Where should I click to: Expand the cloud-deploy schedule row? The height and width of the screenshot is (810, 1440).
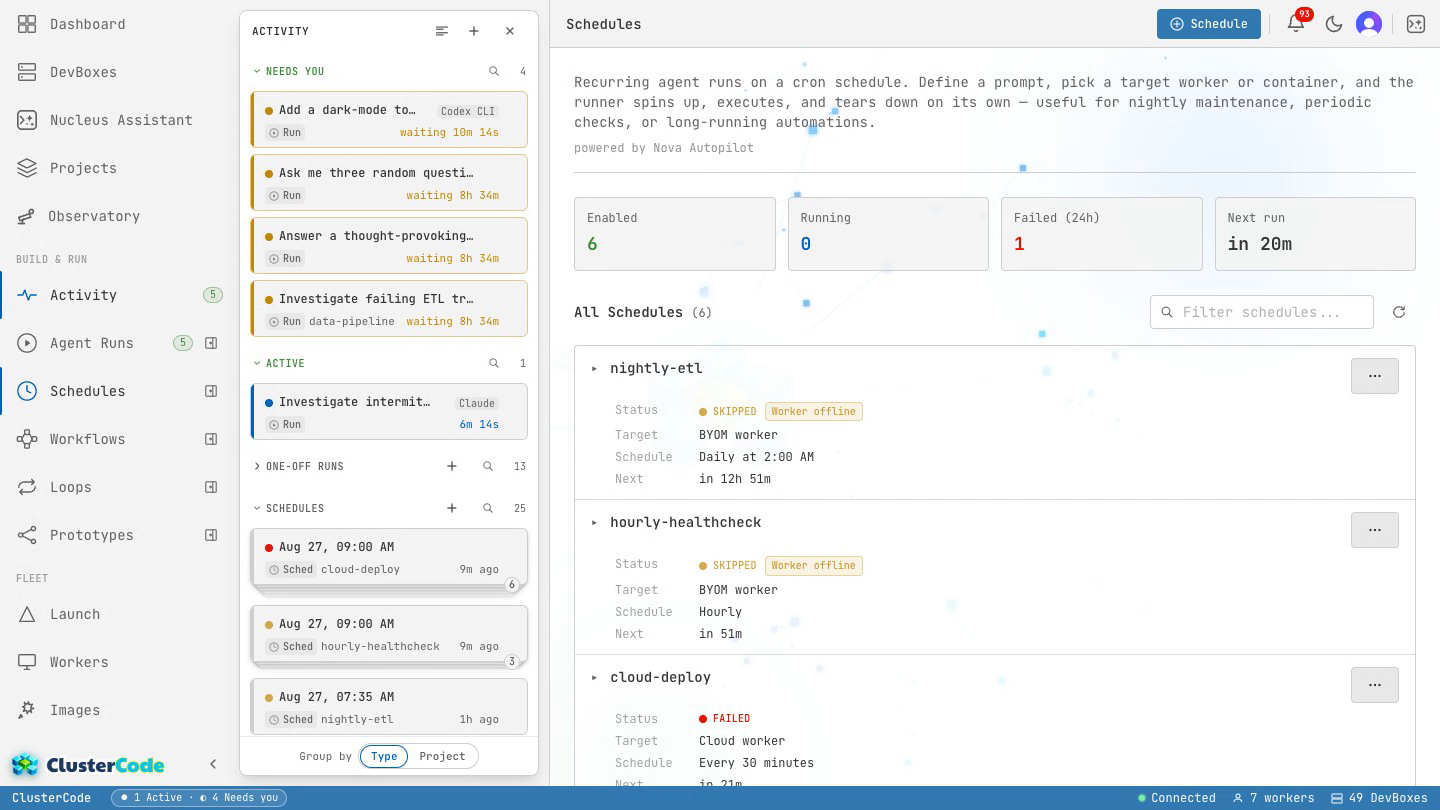pyautogui.click(x=594, y=677)
